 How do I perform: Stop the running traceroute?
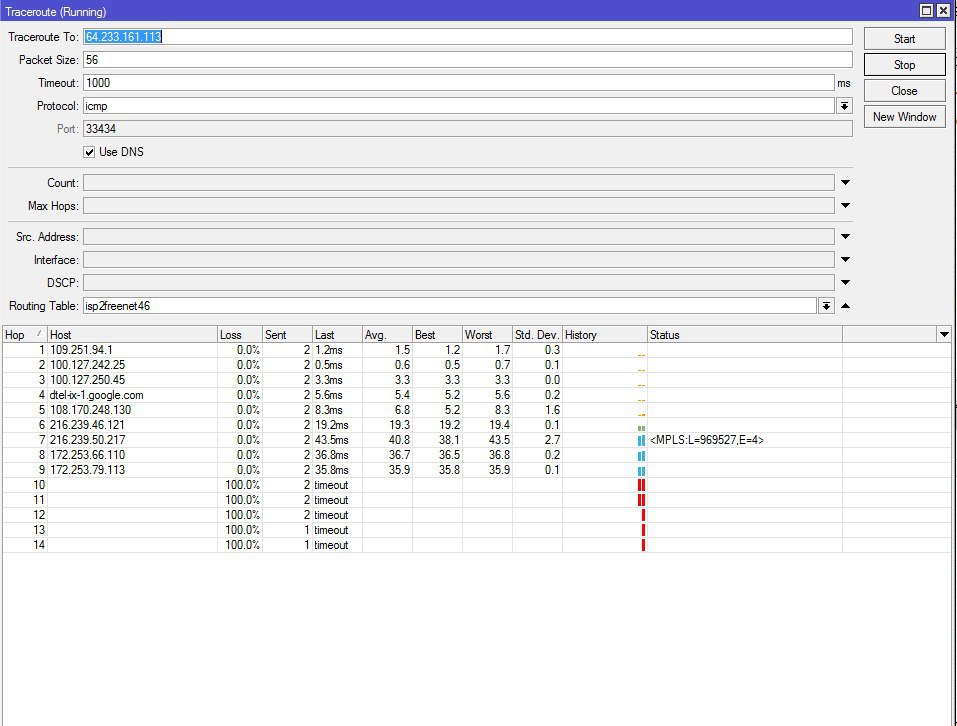pyautogui.click(x=904, y=65)
